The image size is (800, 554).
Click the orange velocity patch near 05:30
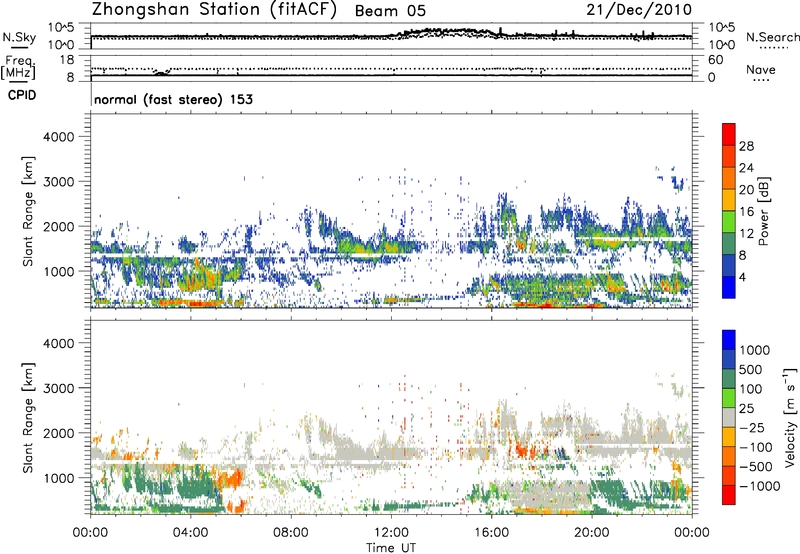point(230,480)
